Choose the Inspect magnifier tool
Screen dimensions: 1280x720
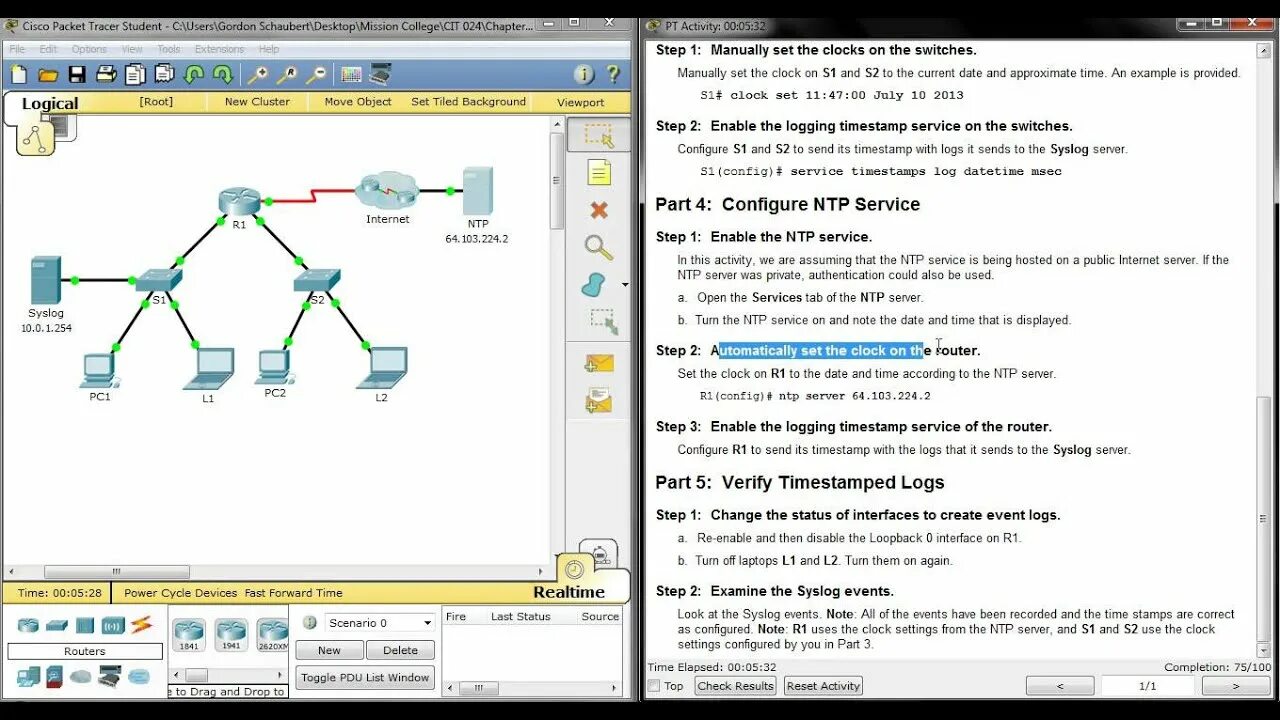(x=598, y=247)
